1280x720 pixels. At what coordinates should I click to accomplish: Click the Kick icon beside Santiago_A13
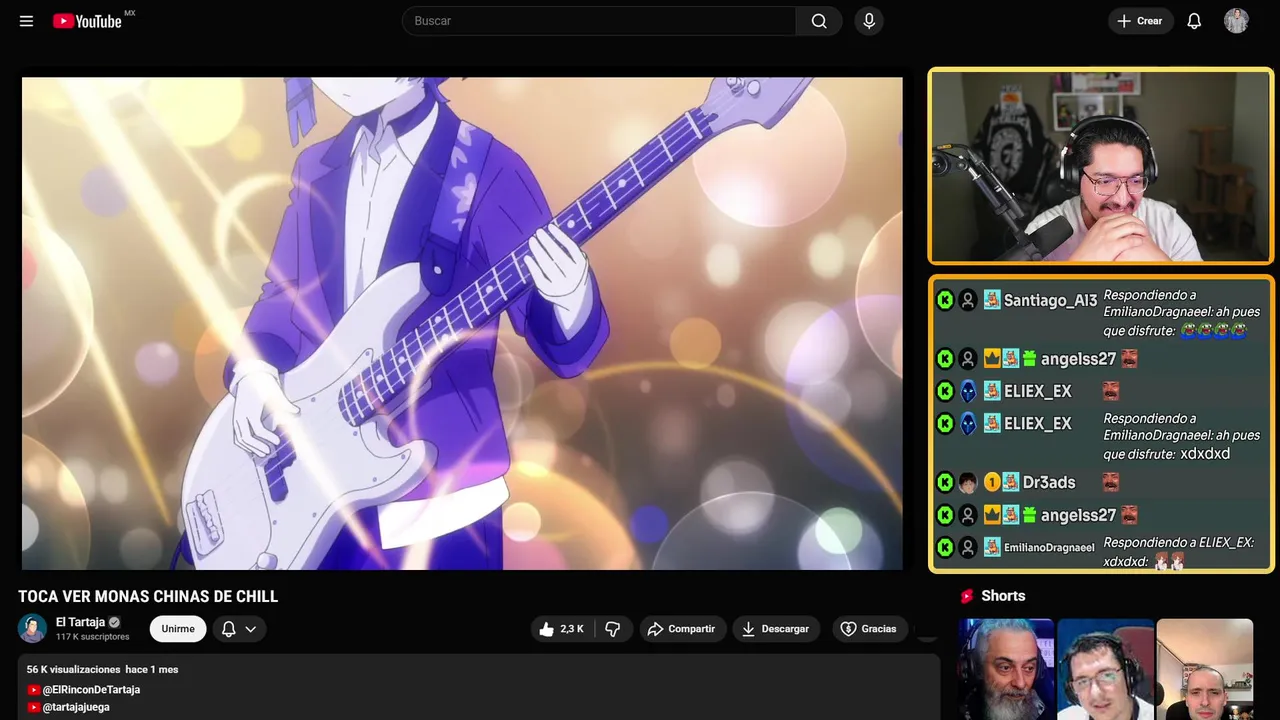[945, 300]
